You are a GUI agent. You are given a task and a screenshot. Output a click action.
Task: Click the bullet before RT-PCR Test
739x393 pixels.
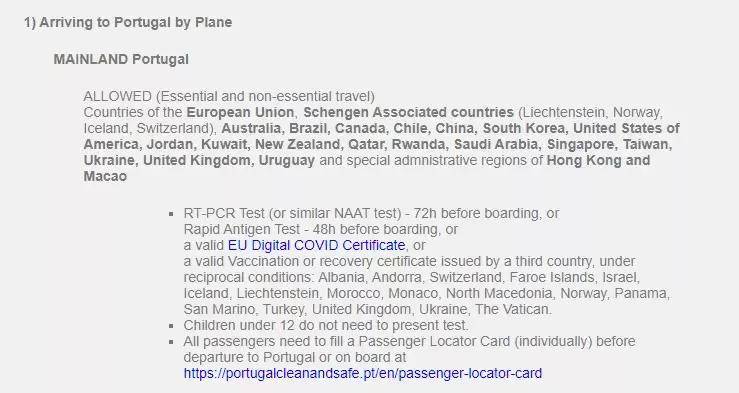coord(171,214)
